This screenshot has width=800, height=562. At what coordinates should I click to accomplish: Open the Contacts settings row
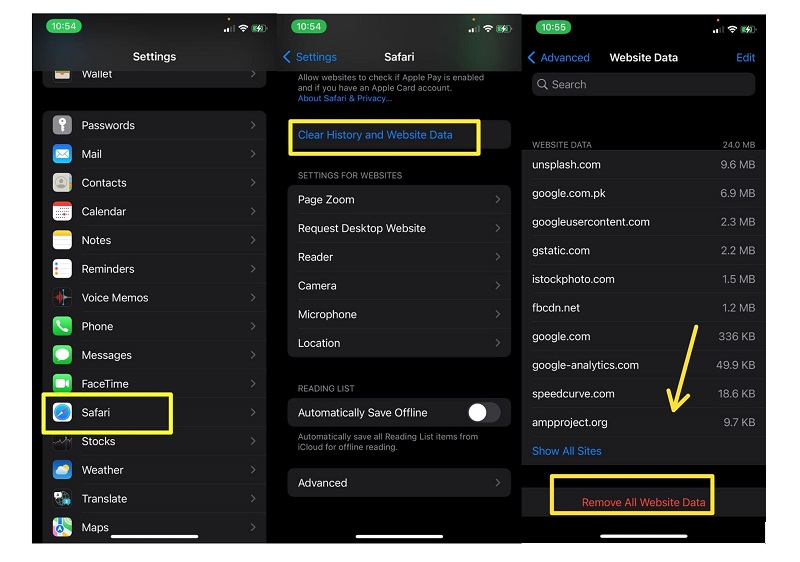[155, 183]
